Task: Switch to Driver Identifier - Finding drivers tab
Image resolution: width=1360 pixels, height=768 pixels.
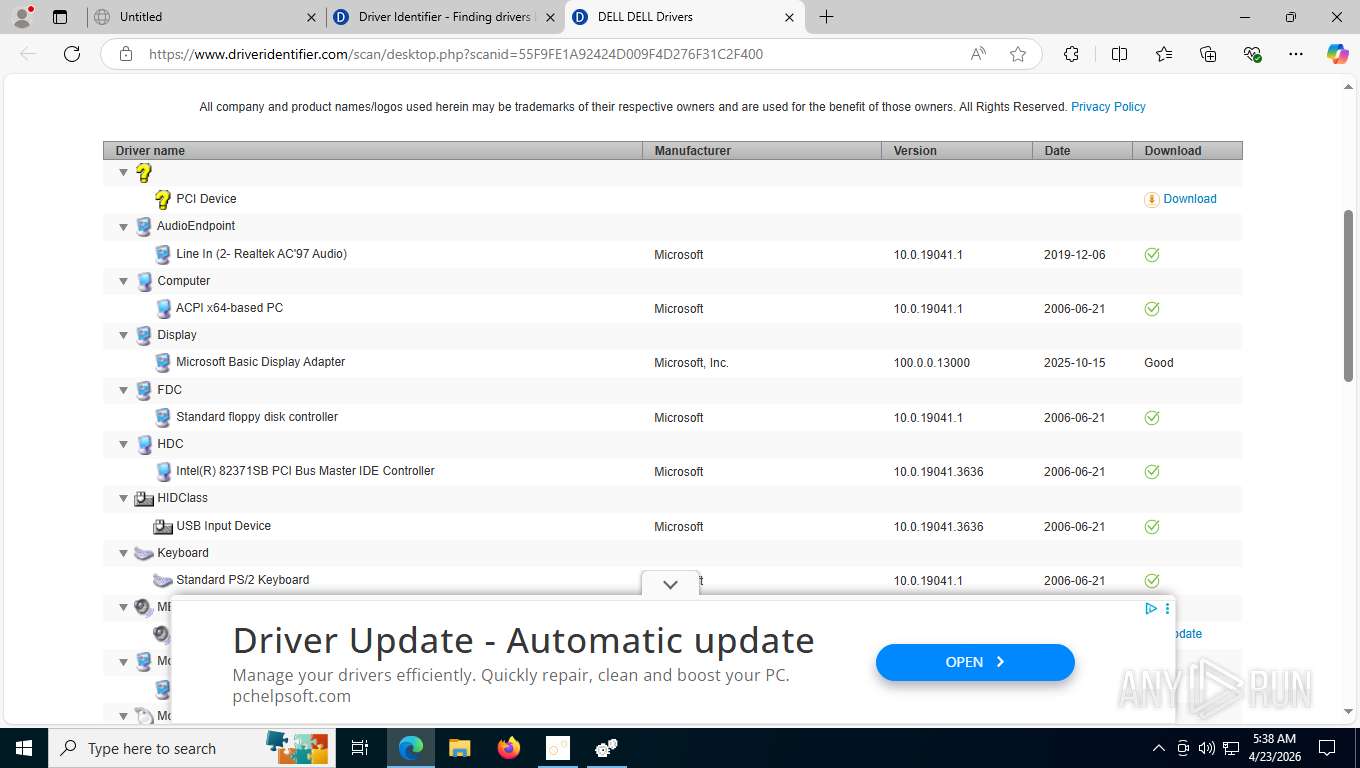Action: pos(446,17)
